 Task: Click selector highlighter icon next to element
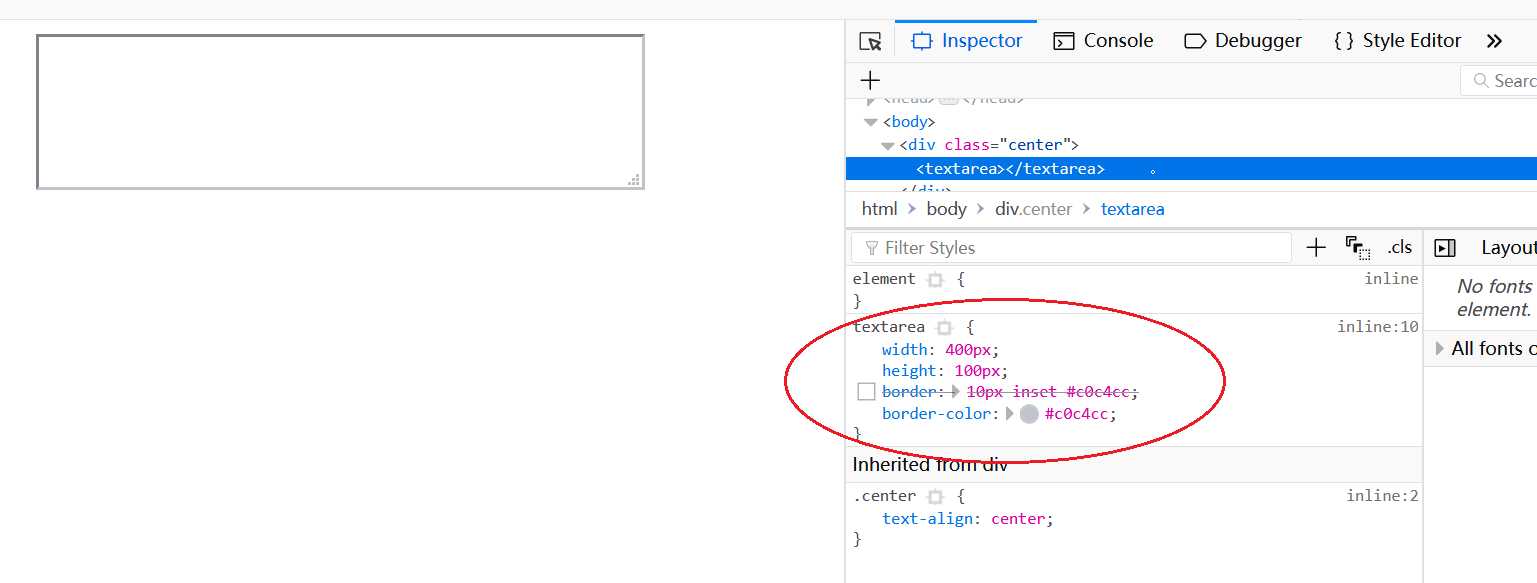935,280
